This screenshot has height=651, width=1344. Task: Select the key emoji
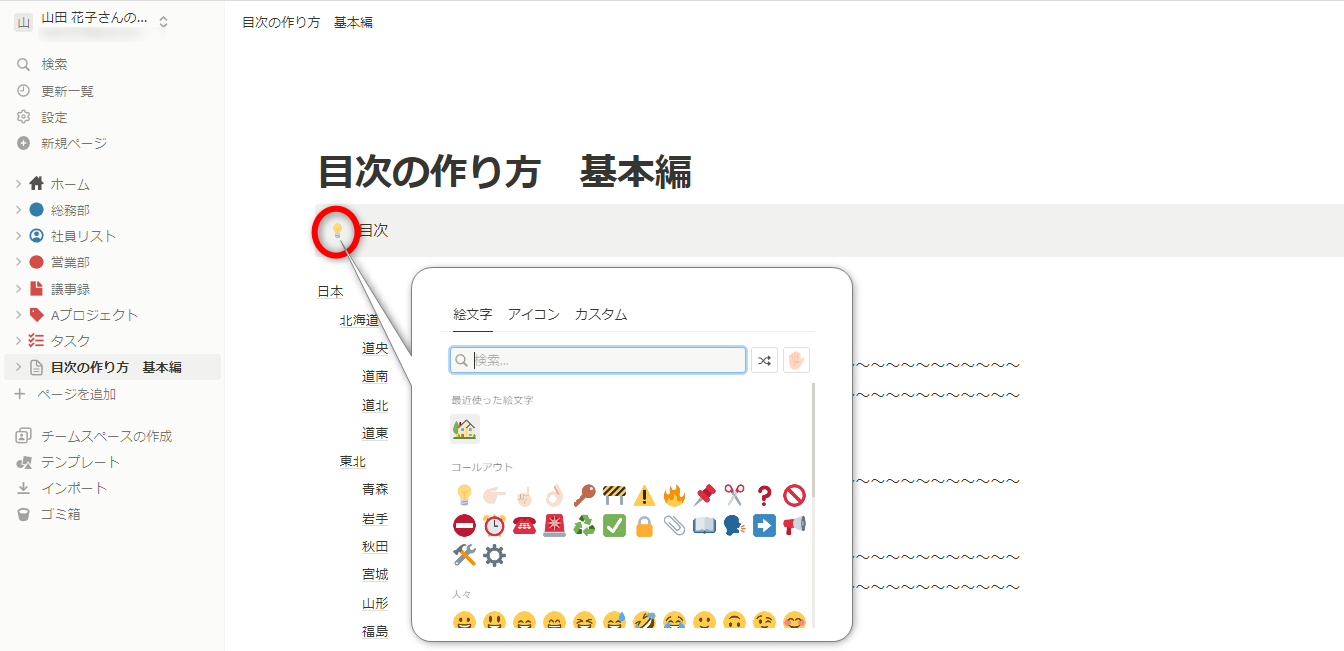coord(584,495)
